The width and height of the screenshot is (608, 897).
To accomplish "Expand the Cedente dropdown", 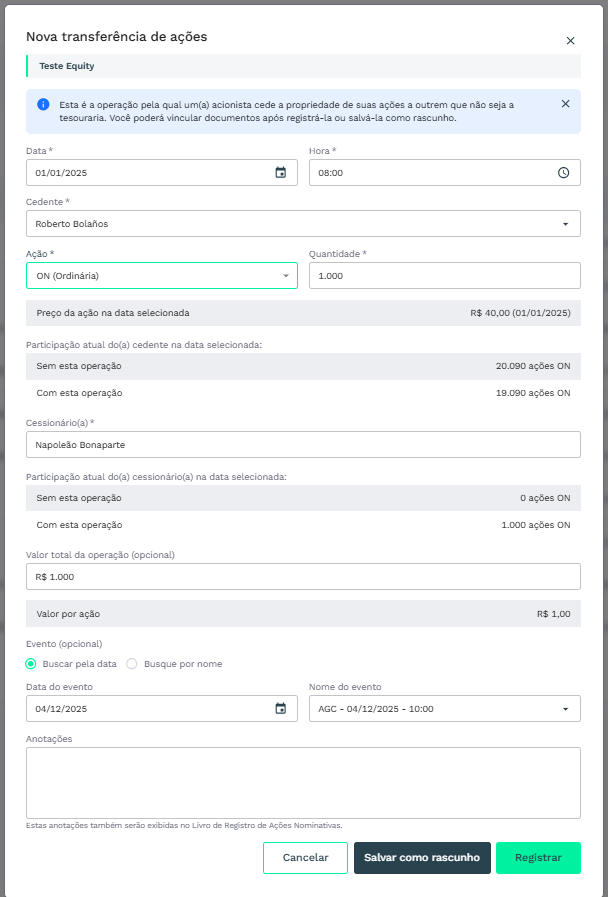I will tap(564, 224).
